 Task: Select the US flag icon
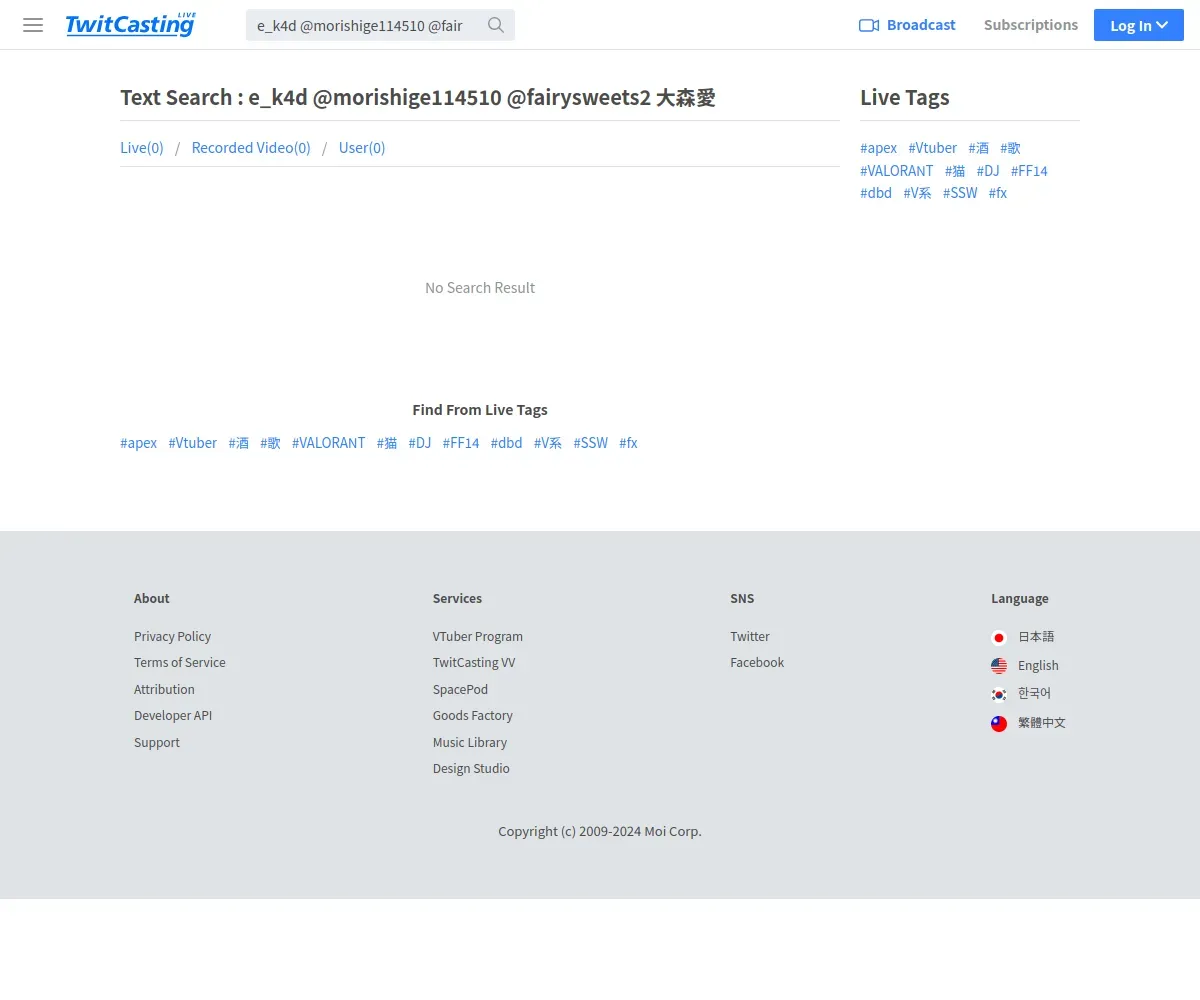[999, 666]
